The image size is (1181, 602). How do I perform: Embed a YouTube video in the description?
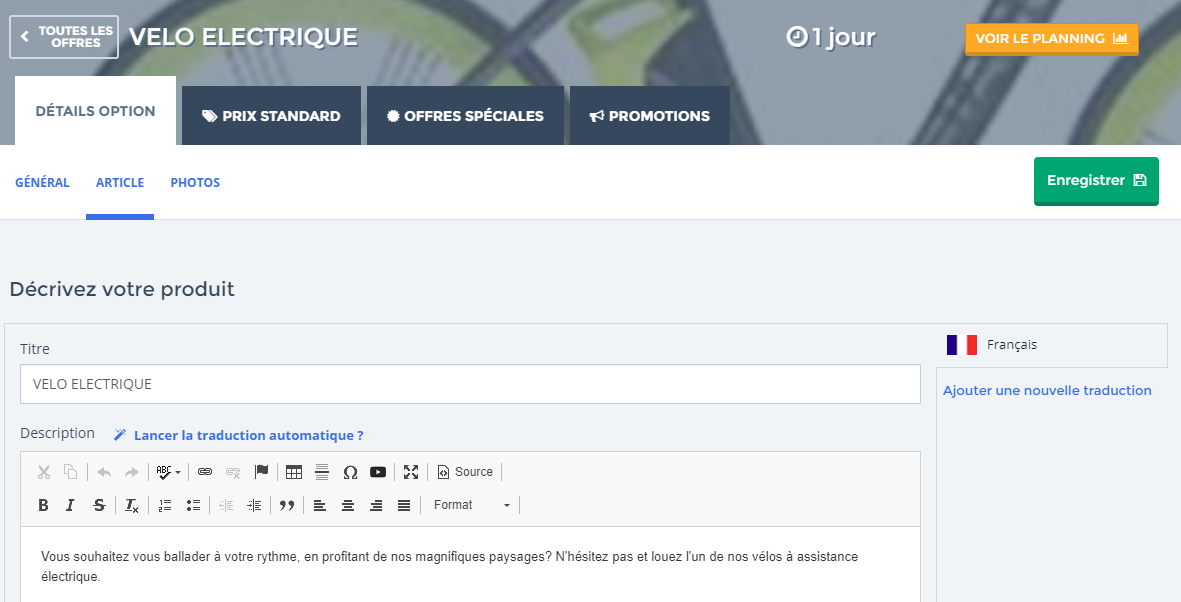pos(378,472)
